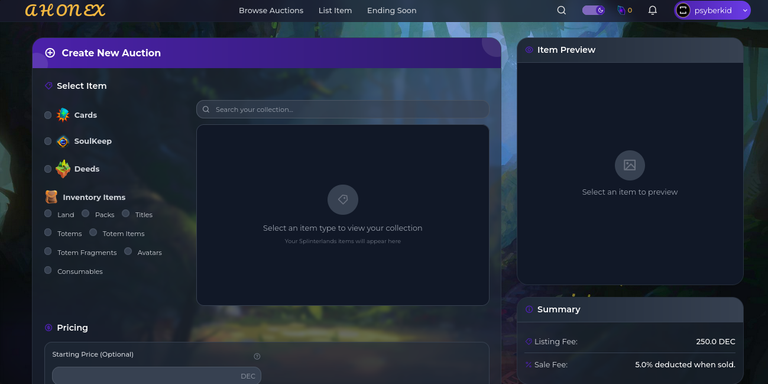Viewport: 768px width, 384px height.
Task: Select the Cards radio button
Action: click(48, 115)
